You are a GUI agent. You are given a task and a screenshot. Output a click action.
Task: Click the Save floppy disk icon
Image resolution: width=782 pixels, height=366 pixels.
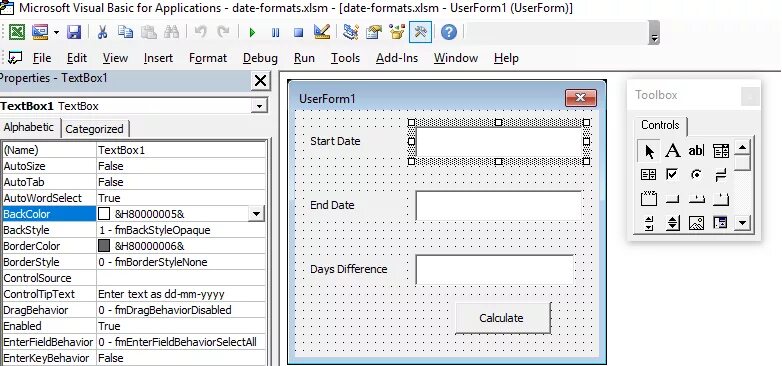point(74,32)
